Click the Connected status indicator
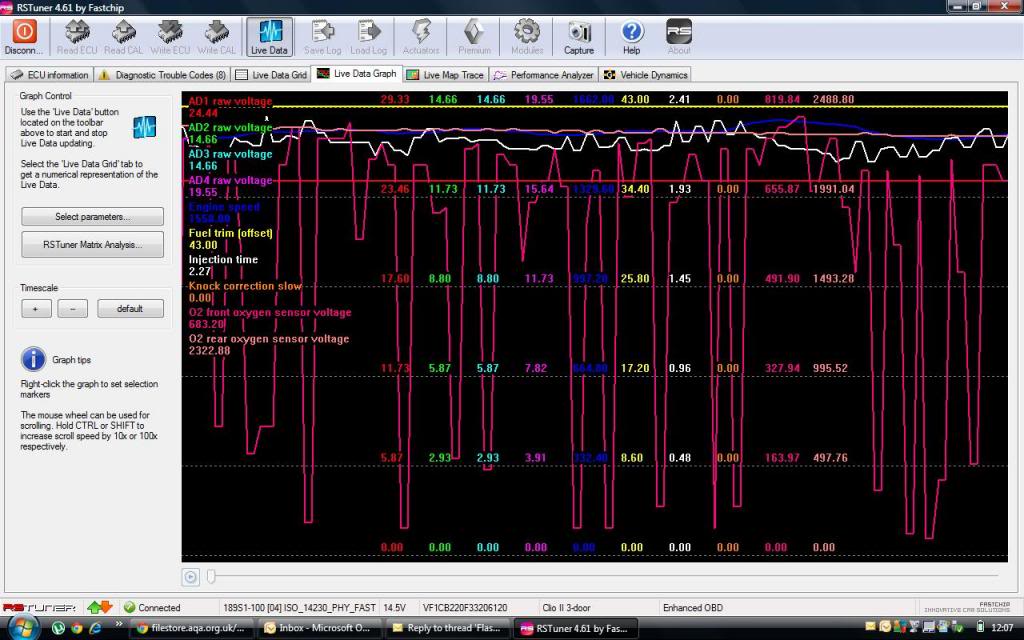This screenshot has width=1024, height=640. pos(152,607)
